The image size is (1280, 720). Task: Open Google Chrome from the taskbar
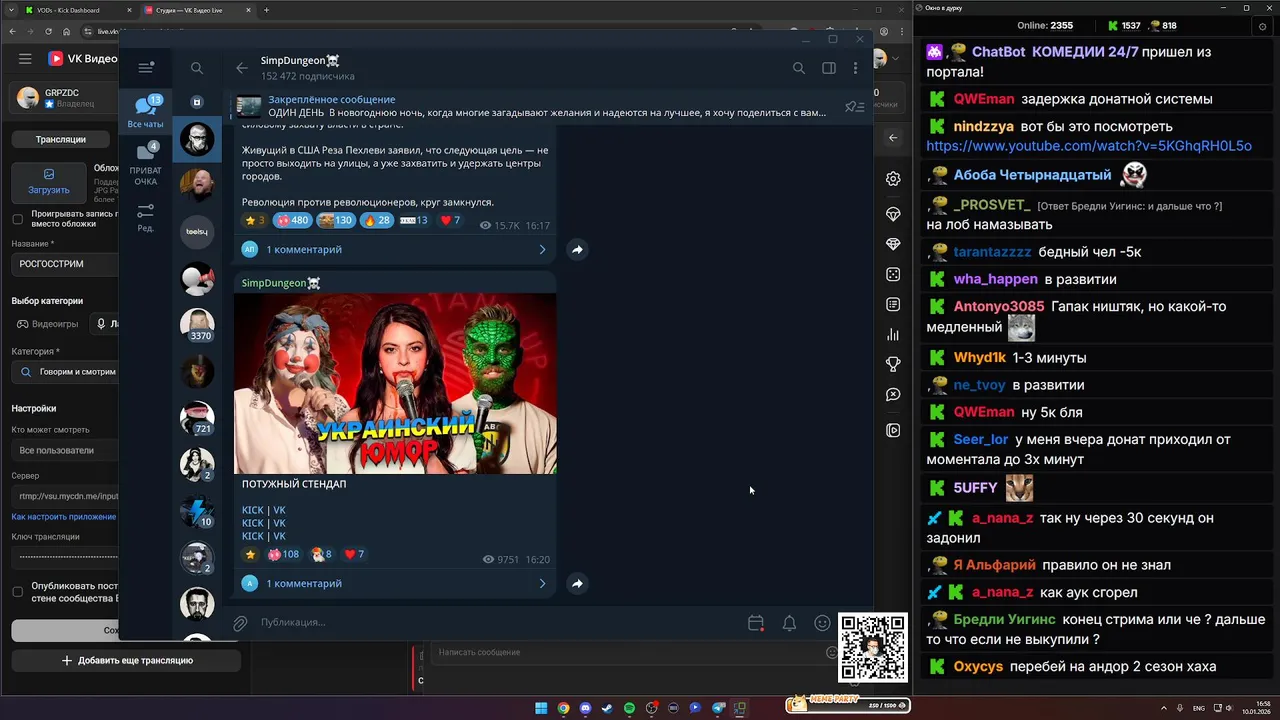click(x=563, y=708)
